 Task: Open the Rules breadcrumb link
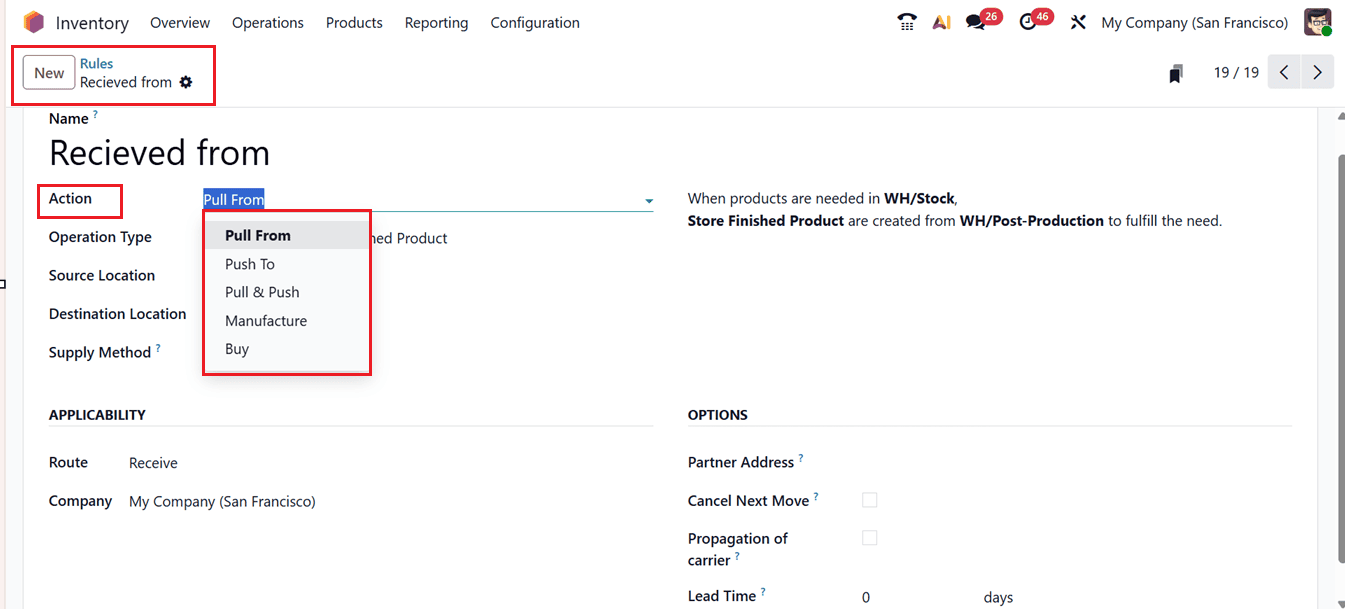(x=96, y=63)
